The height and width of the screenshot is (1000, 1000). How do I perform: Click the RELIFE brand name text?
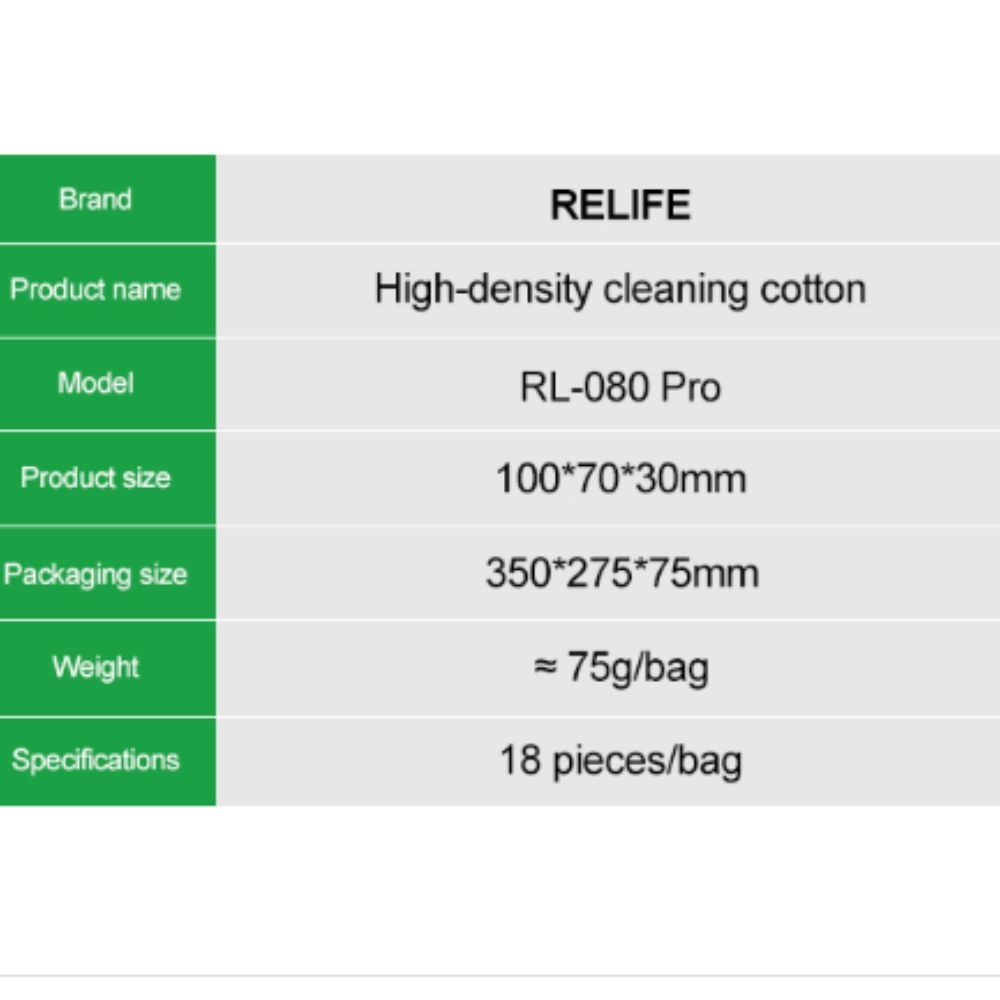(x=621, y=205)
